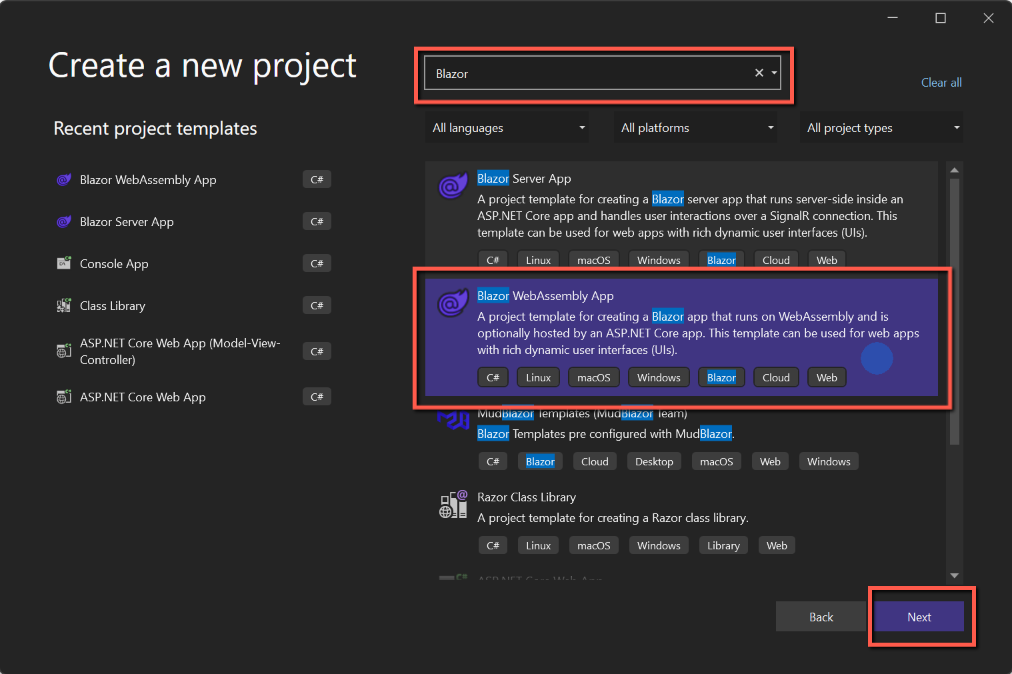Select the Blazor WebAssembly App template

(680, 335)
